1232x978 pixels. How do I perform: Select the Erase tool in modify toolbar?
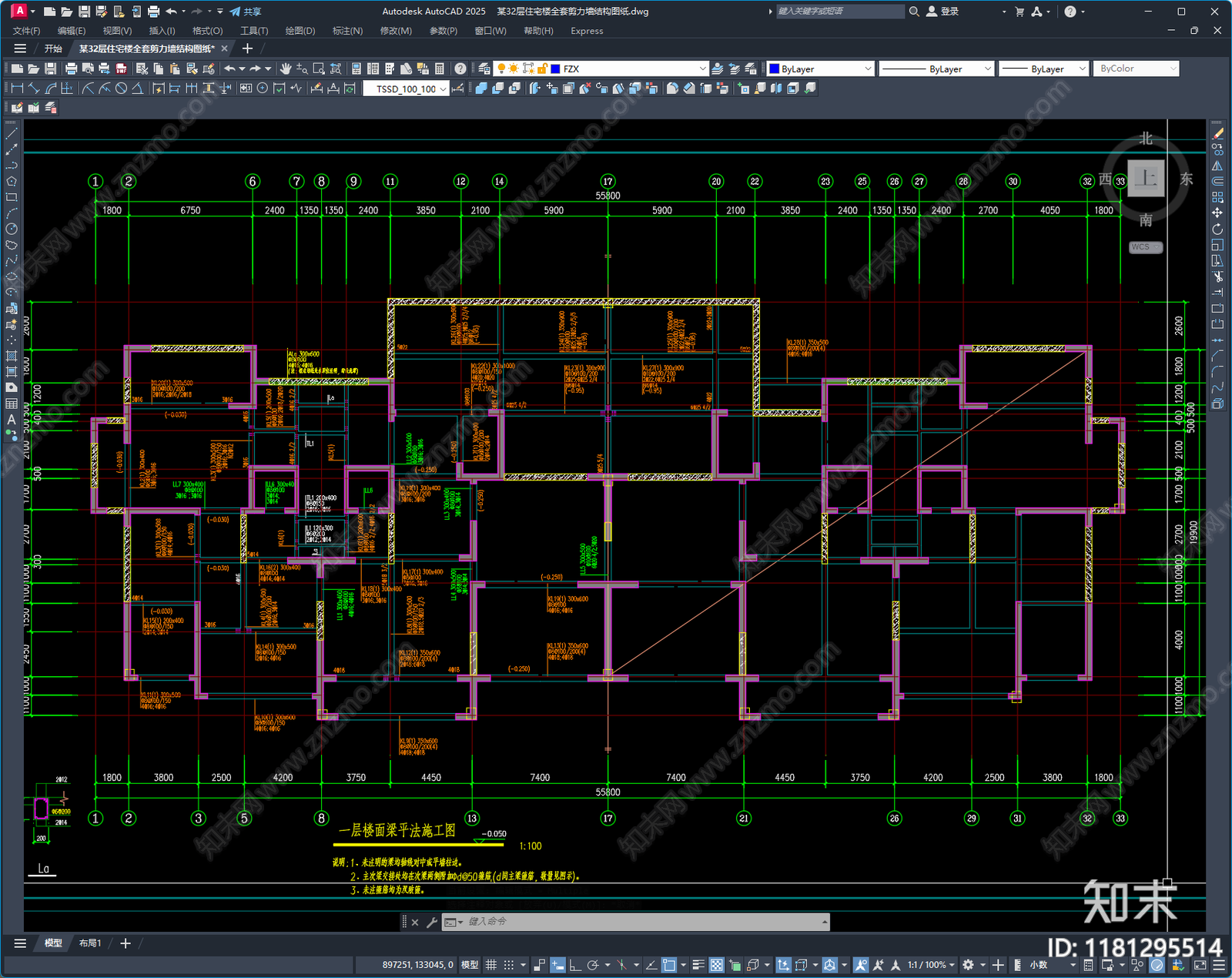[1217, 134]
